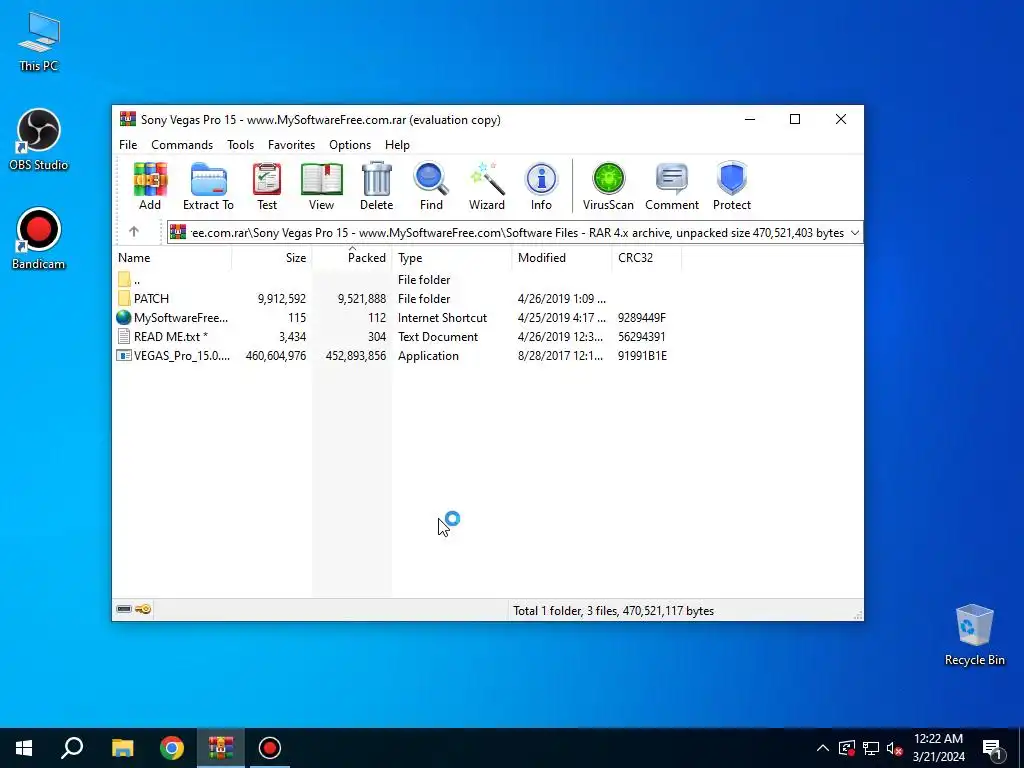Start VirusScan from the toolbar

(x=608, y=186)
